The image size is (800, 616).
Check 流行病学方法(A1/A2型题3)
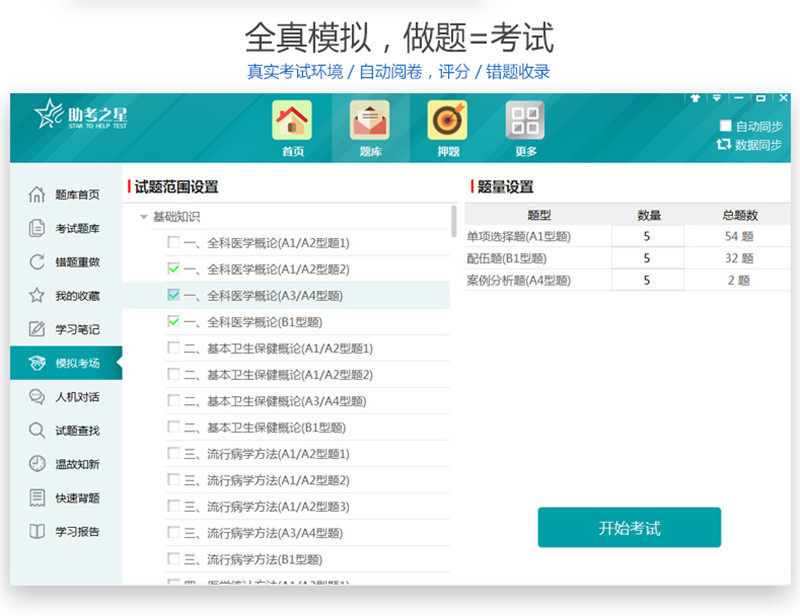pyautogui.click(x=173, y=506)
